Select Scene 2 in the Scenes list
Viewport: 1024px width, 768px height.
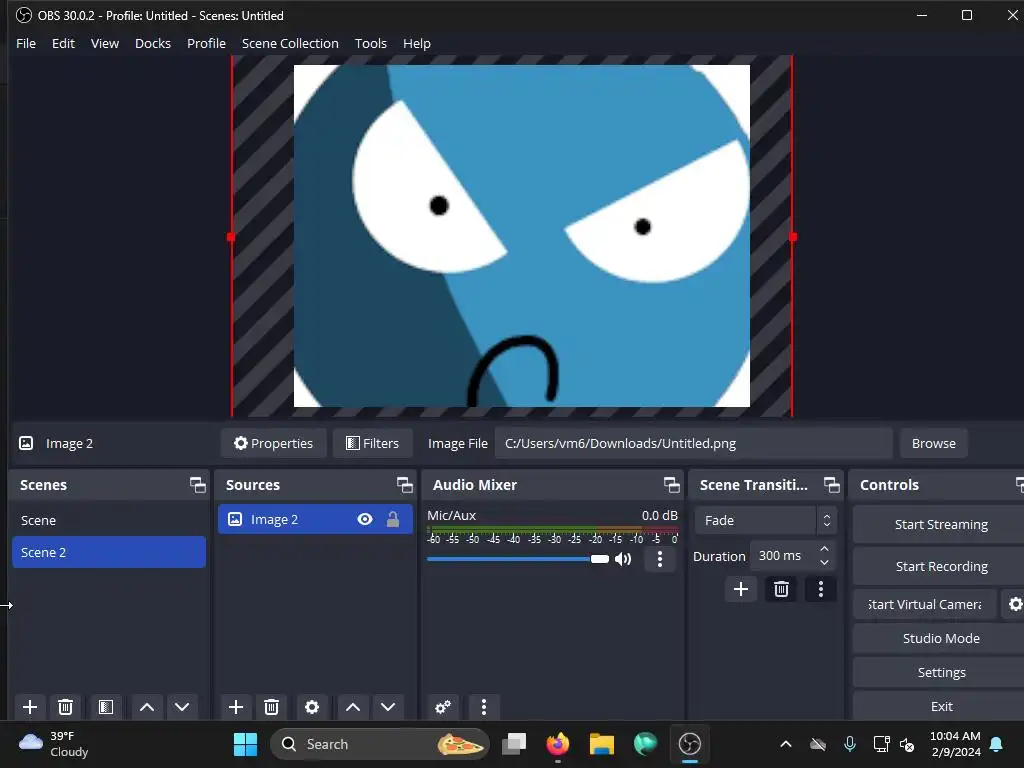(109, 552)
